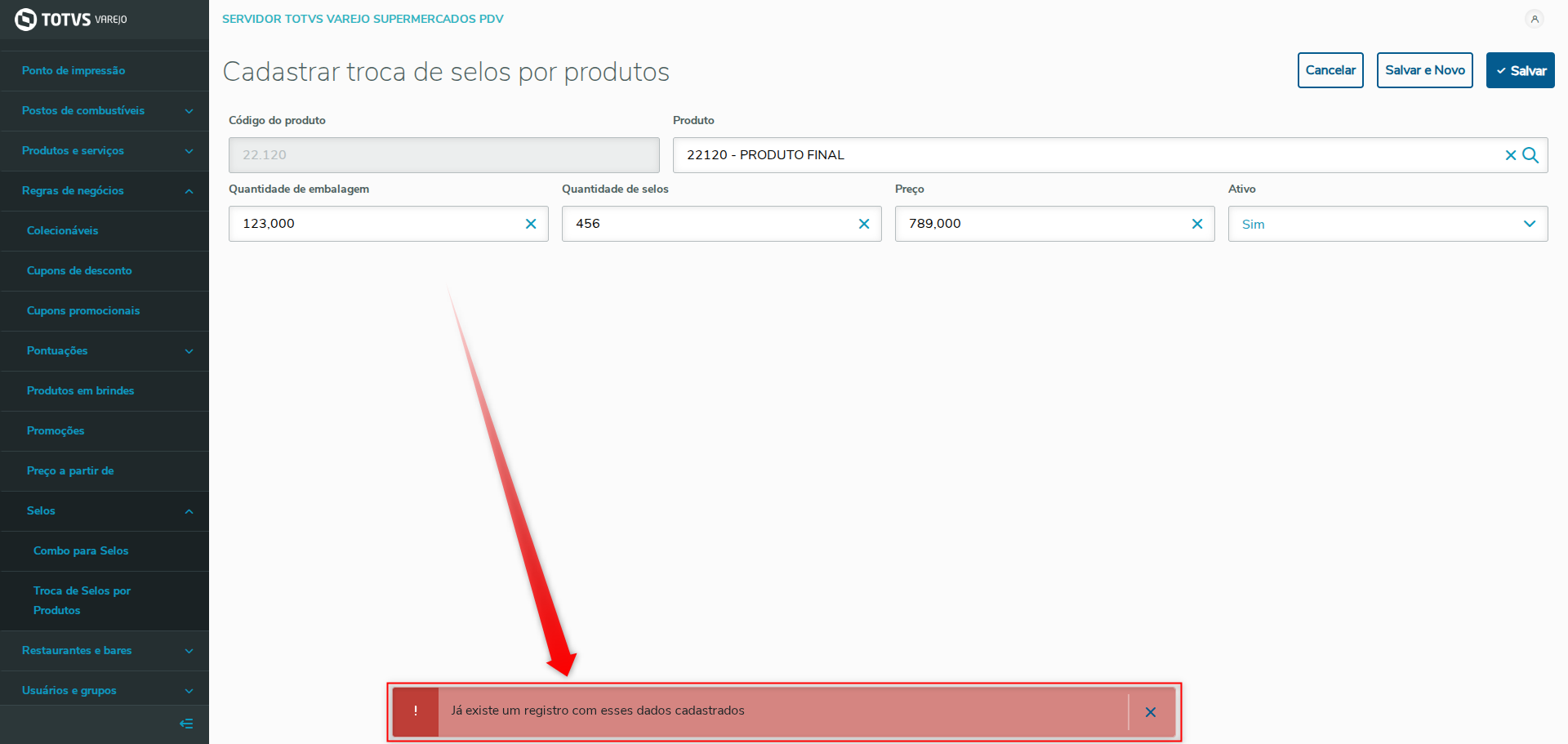
Task: Click Salvar e Novo button
Action: click(1424, 70)
